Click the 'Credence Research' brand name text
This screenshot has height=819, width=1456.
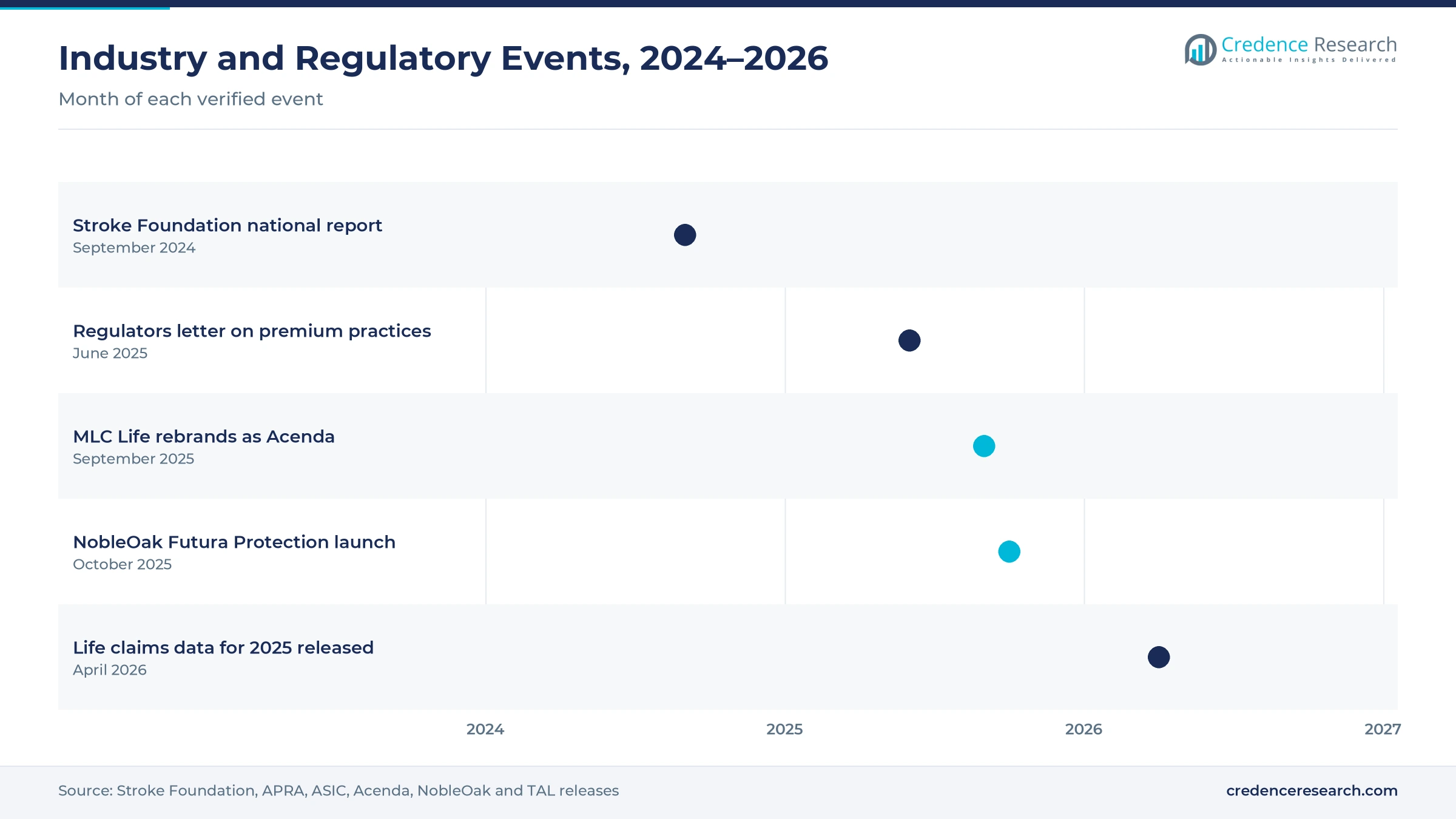tap(1309, 44)
